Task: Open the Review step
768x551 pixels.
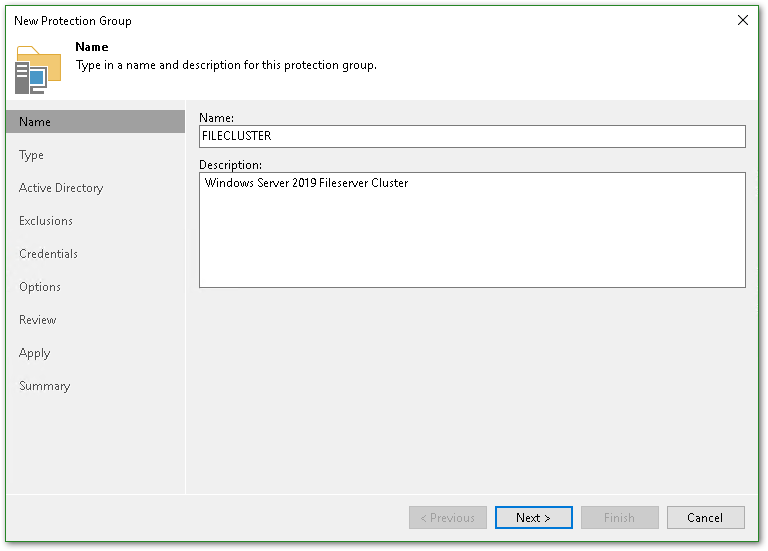Action: 38,320
